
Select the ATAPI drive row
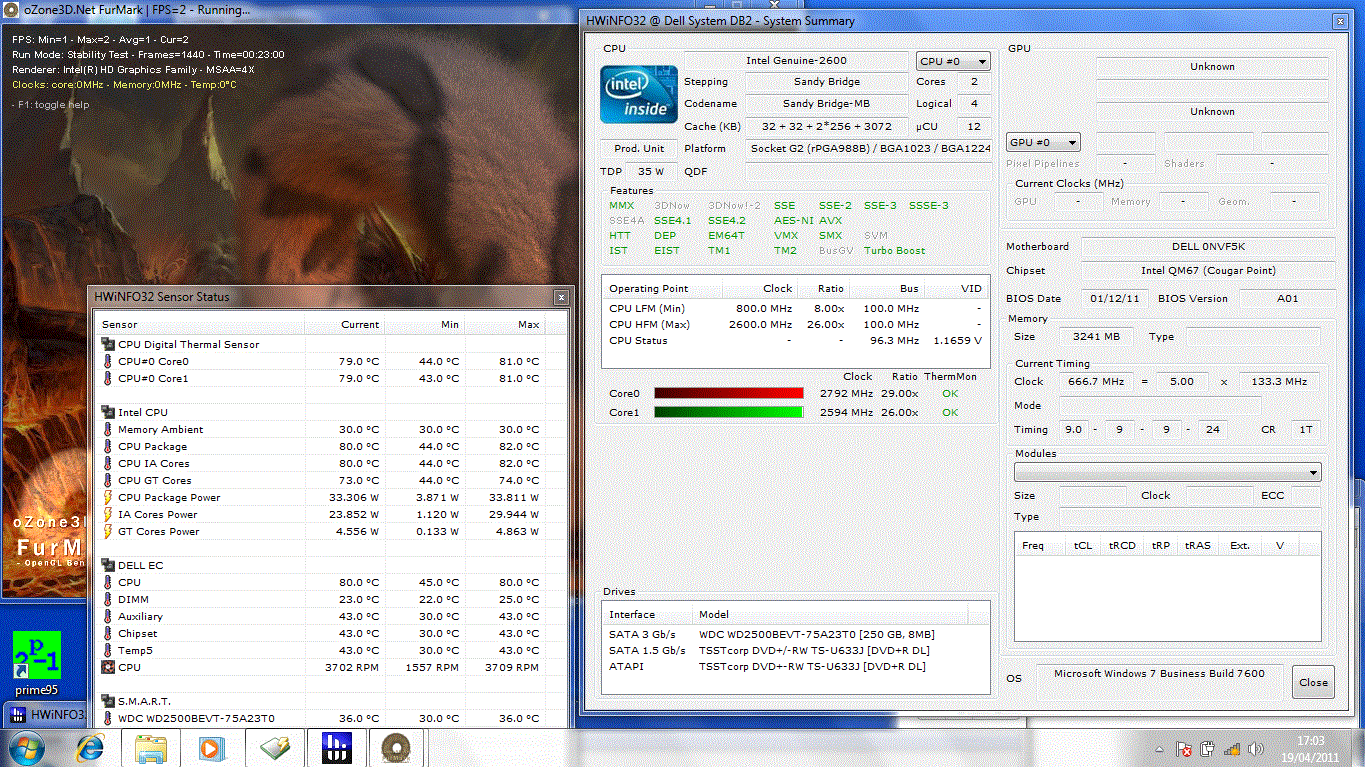click(796, 666)
